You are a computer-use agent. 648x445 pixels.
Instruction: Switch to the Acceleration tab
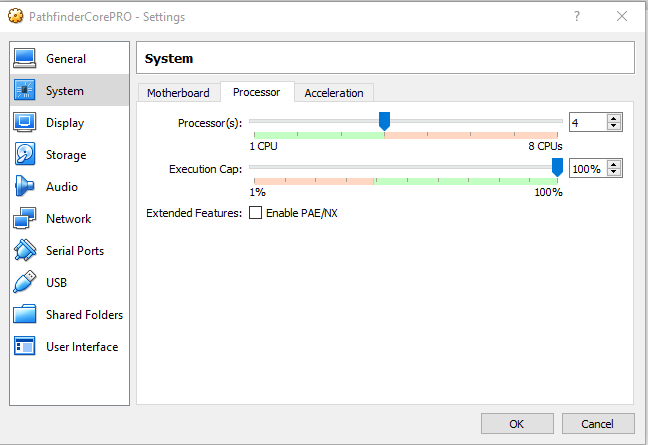tap(334, 93)
